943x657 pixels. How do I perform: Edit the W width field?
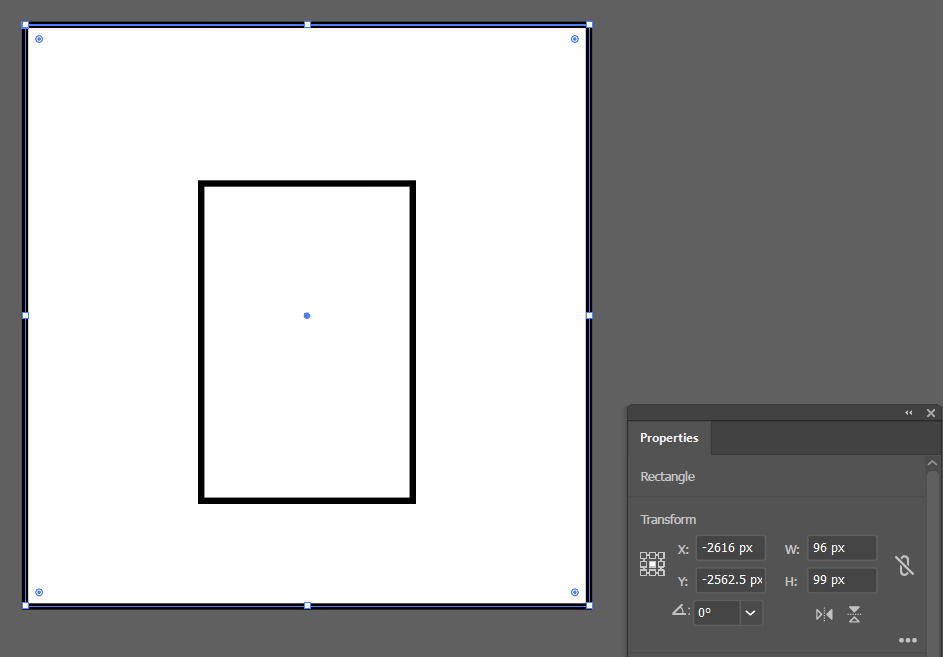pyautogui.click(x=842, y=548)
